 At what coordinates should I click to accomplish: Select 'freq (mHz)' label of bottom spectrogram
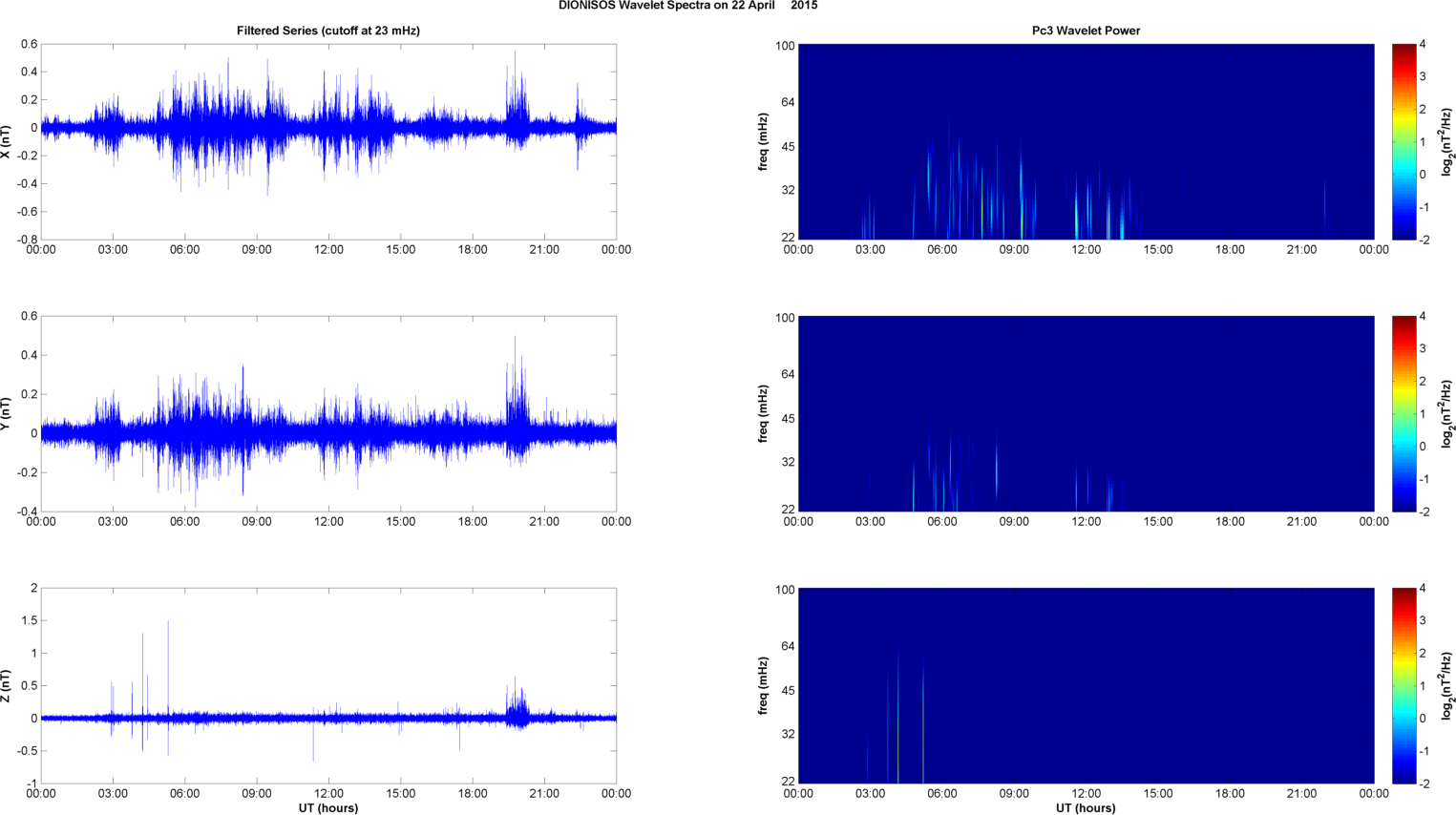[x=764, y=685]
